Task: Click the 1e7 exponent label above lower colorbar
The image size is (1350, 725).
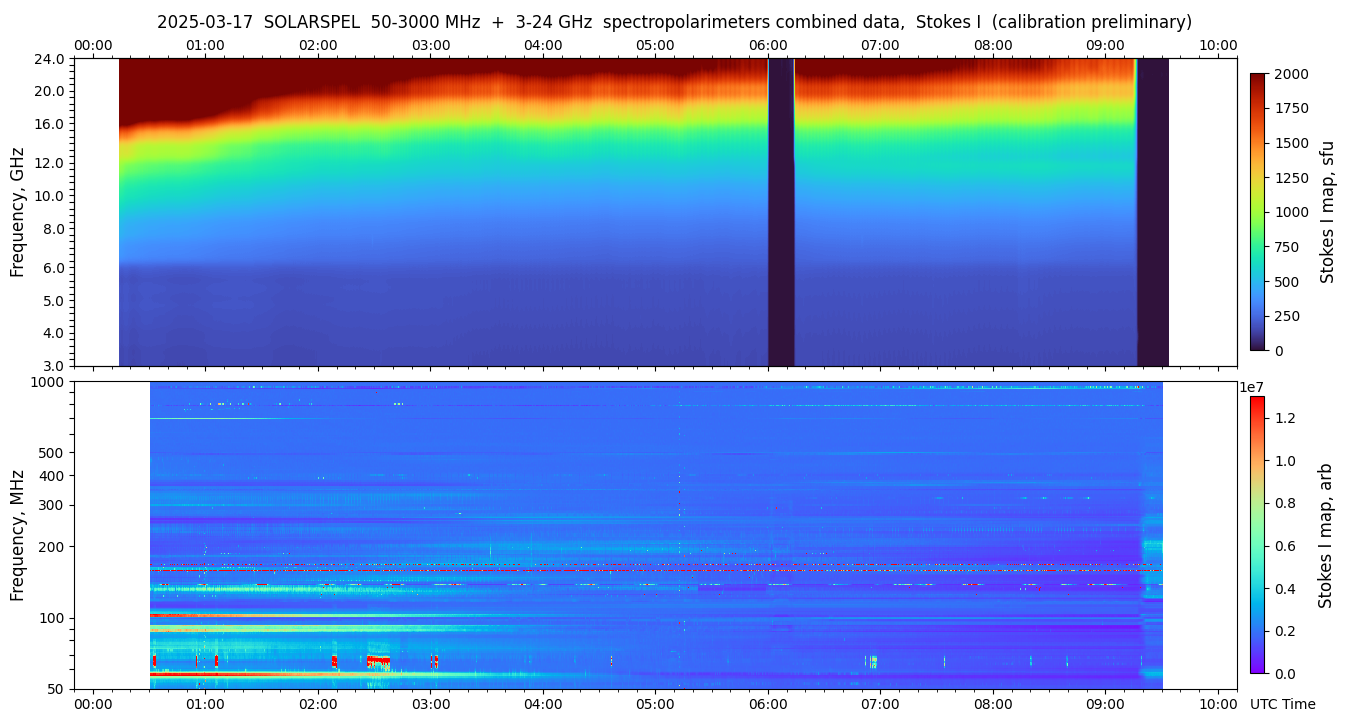Action: point(1253,387)
